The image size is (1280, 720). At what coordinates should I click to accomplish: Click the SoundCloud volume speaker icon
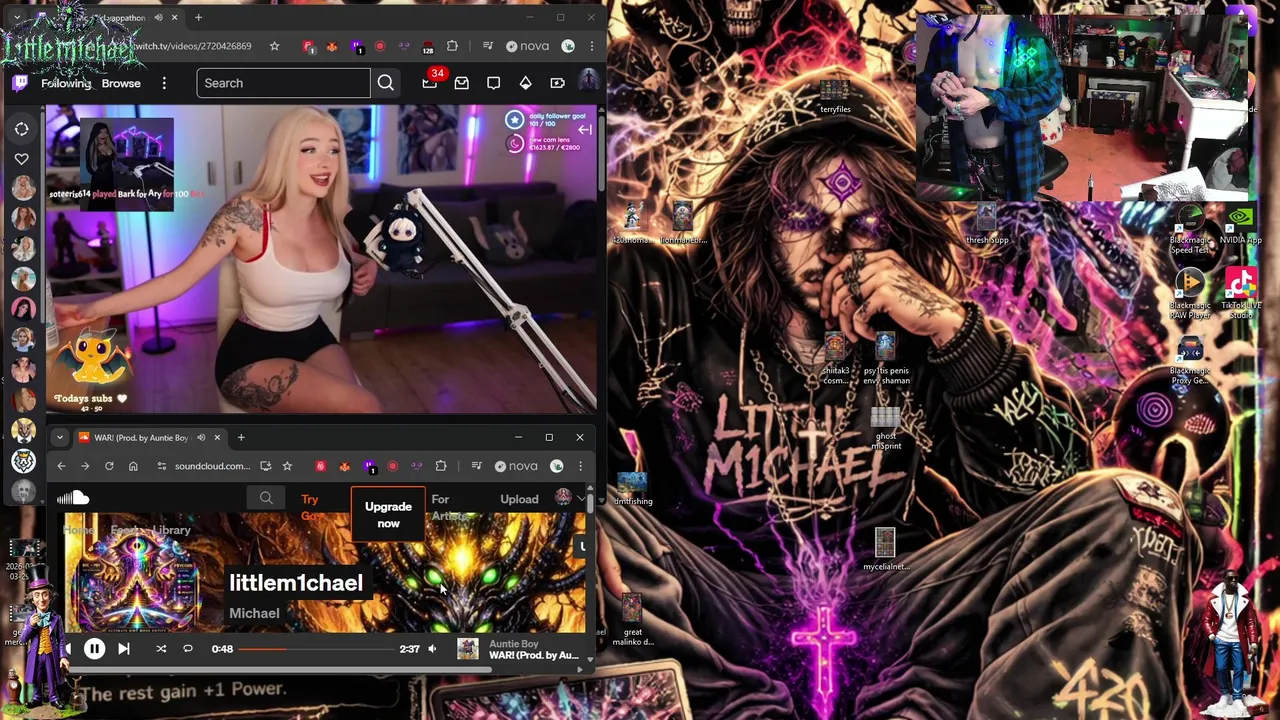pyautogui.click(x=432, y=649)
